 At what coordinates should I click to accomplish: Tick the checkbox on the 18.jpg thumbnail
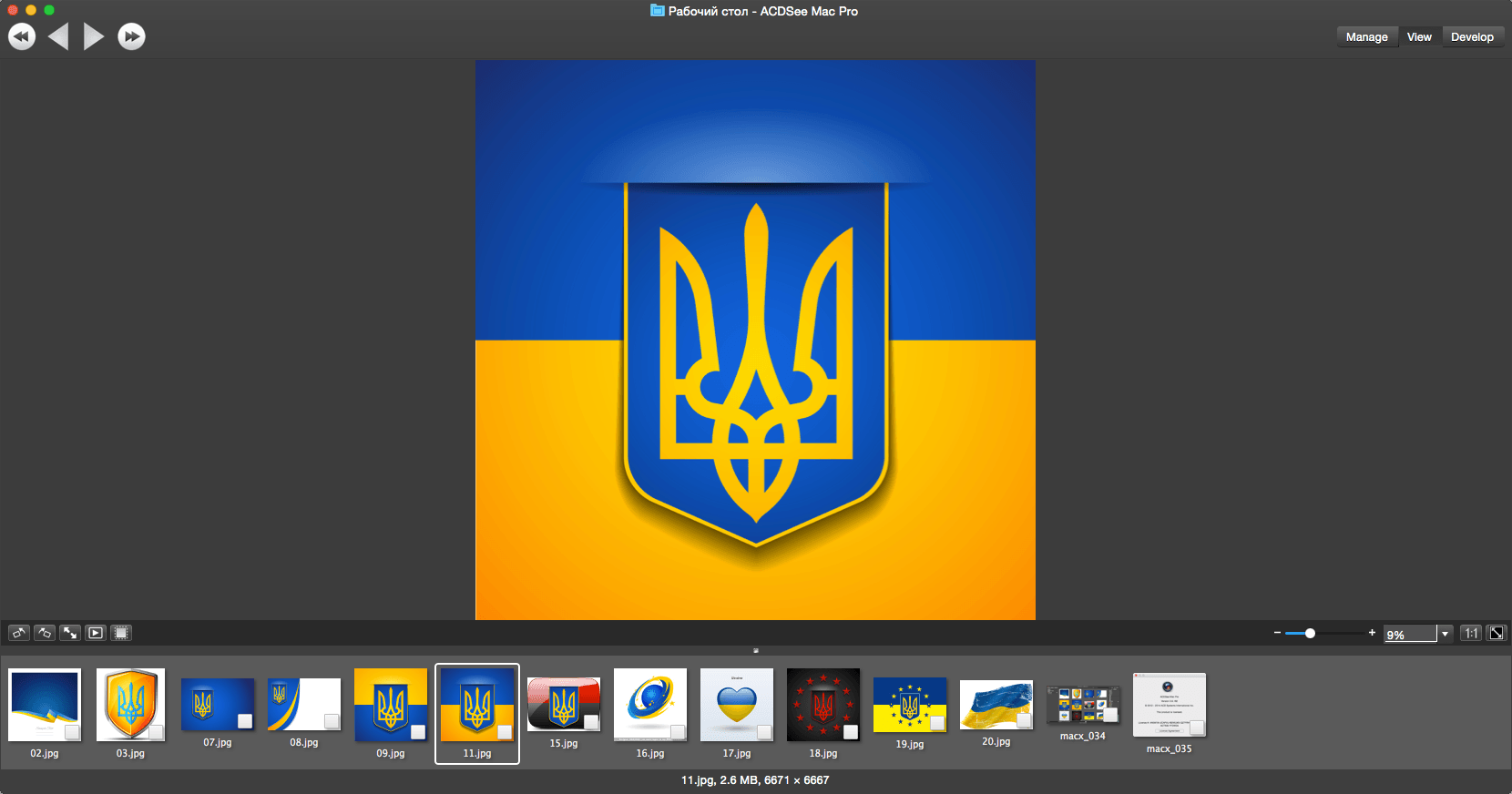(x=851, y=732)
